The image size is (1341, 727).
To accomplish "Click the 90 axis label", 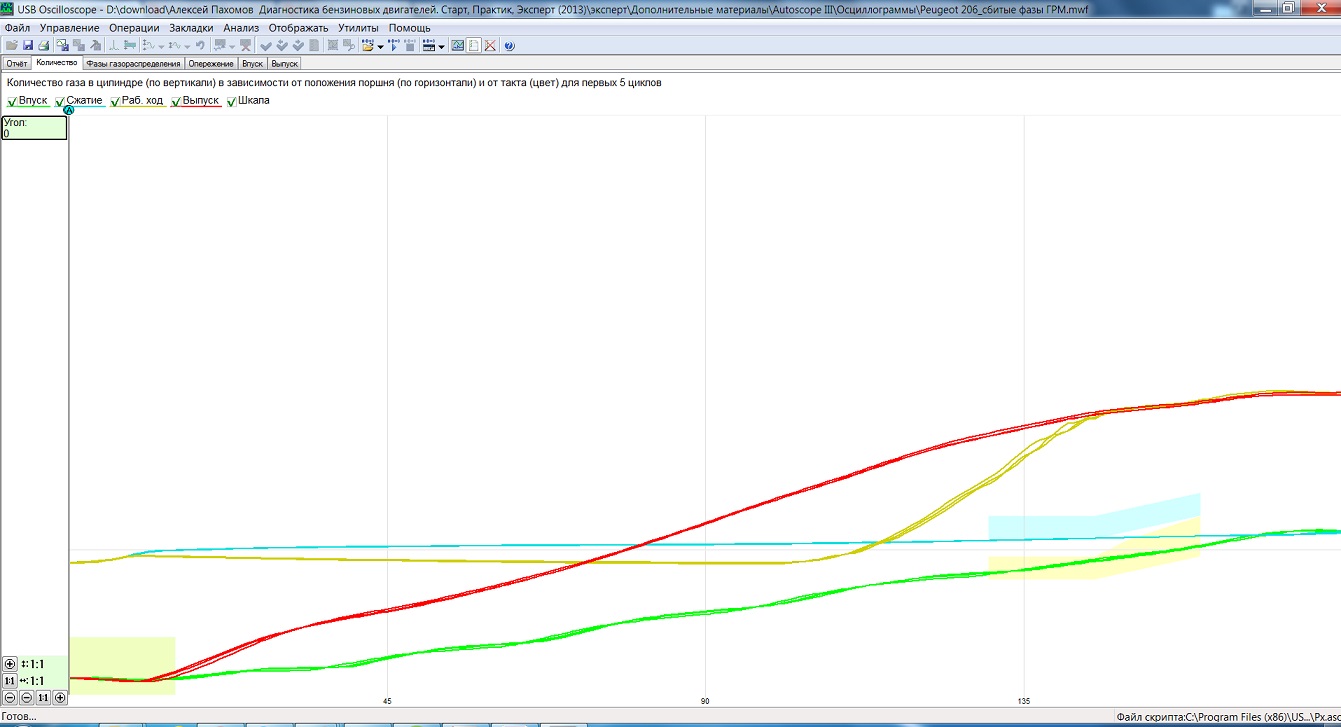I will tap(705, 701).
